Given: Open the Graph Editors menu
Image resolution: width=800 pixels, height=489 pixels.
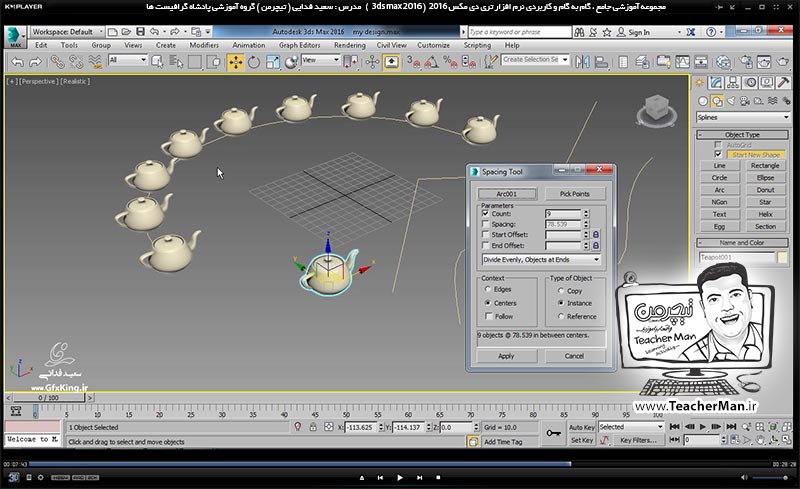Looking at the screenshot, I should tap(299, 45).
